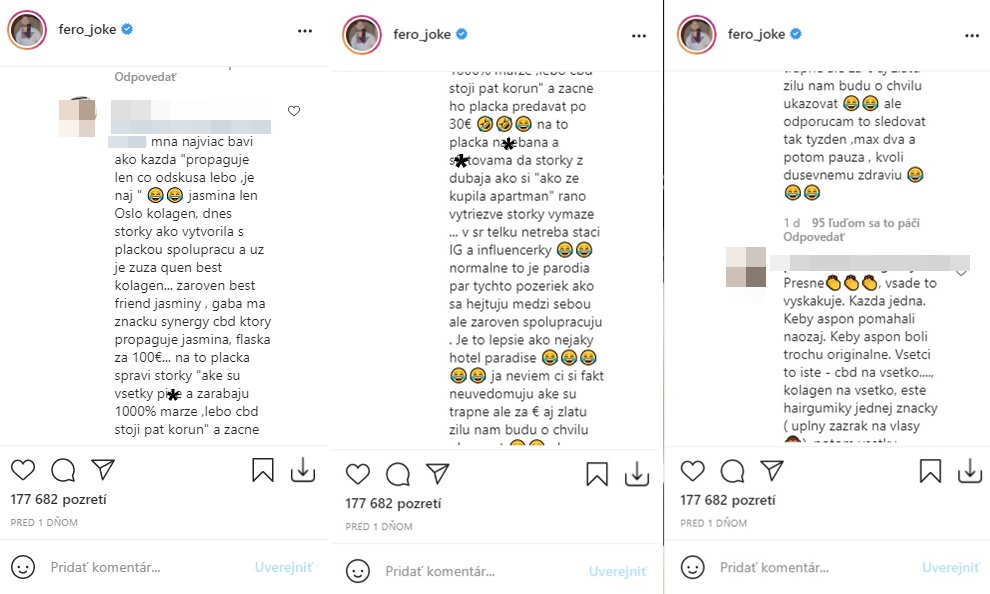Like the post in the left panel
This screenshot has height=594, width=990.
pos(23,470)
